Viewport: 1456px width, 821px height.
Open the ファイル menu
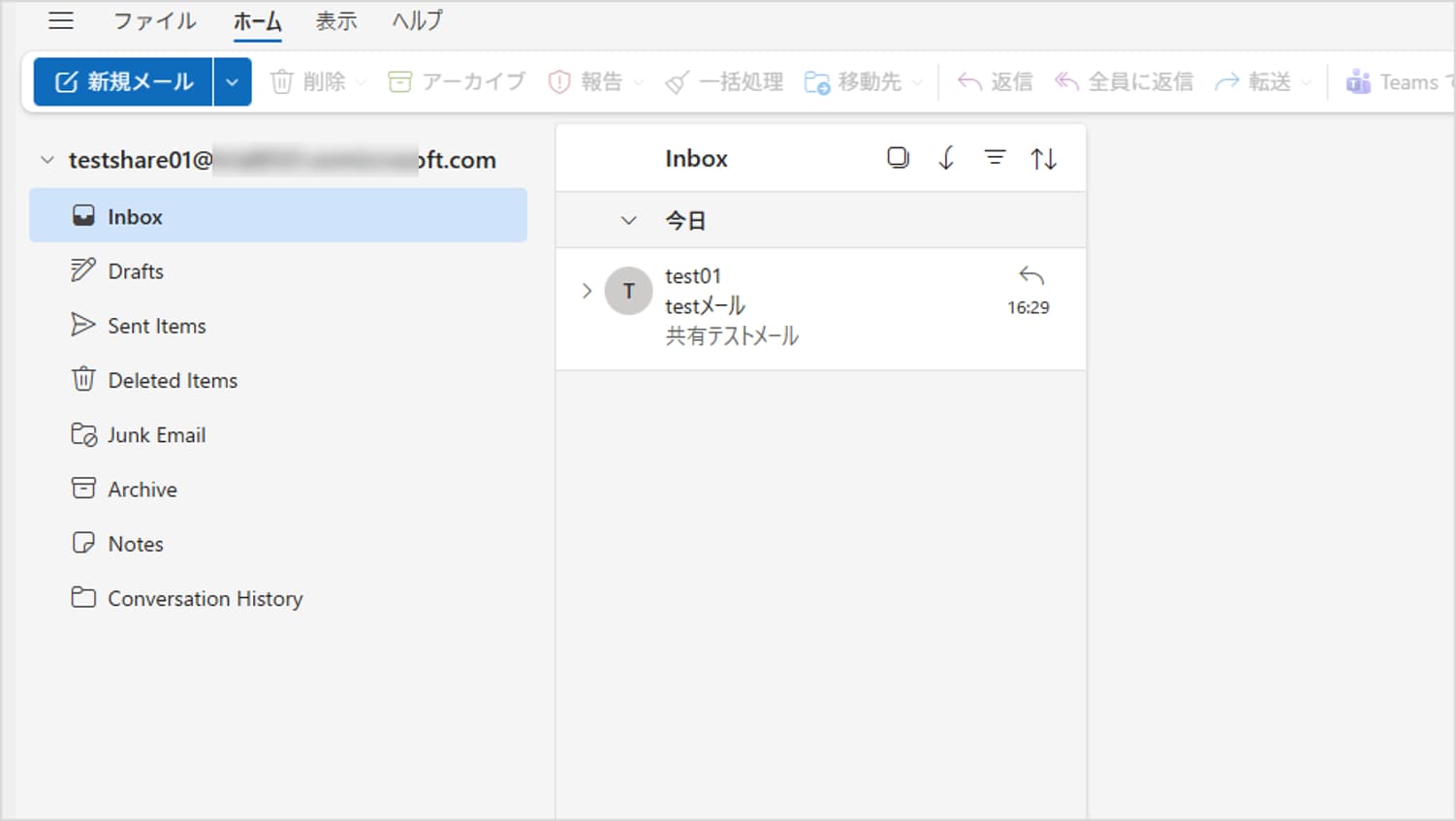pos(154,20)
